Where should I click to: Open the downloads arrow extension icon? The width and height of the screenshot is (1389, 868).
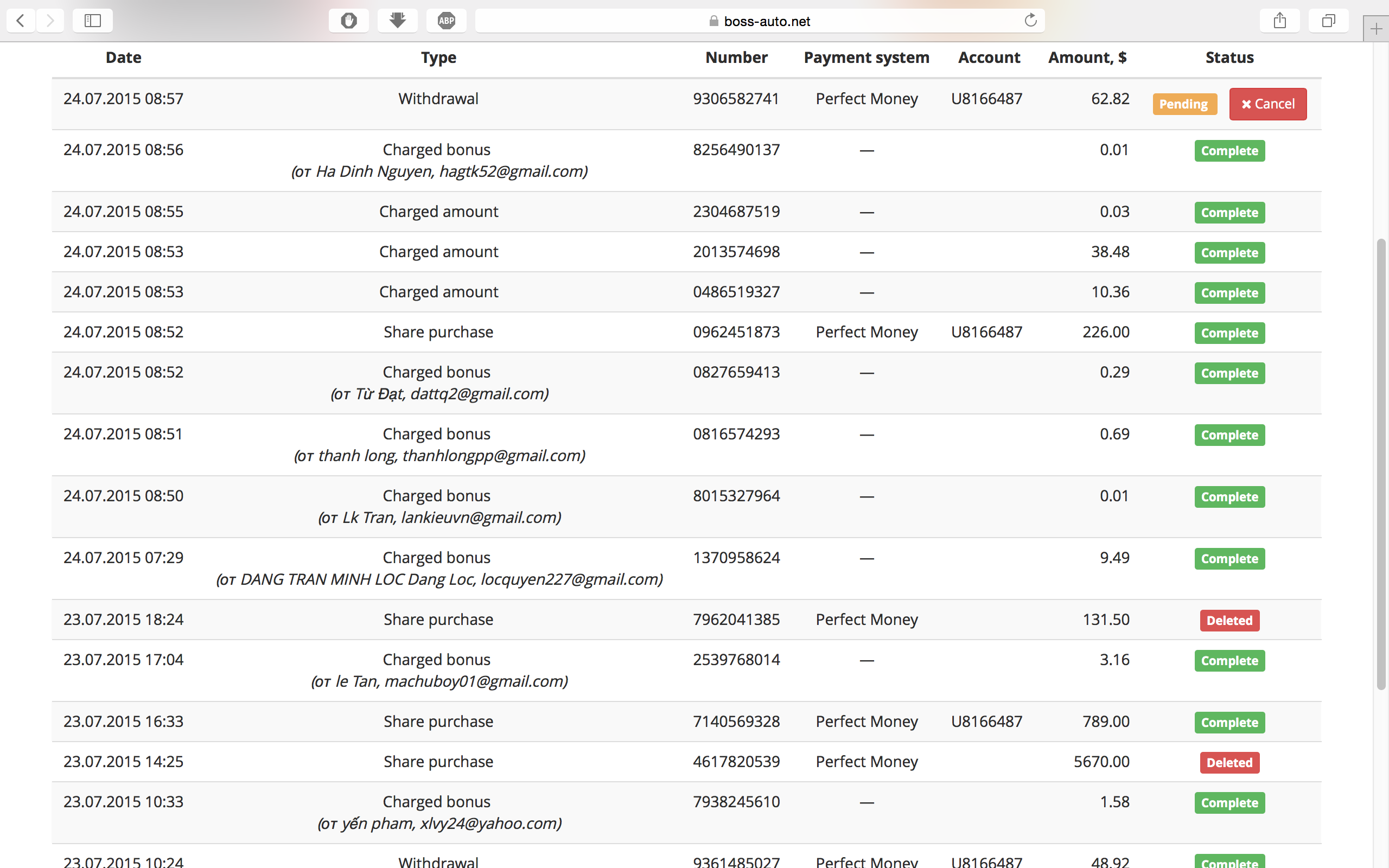pos(397,21)
